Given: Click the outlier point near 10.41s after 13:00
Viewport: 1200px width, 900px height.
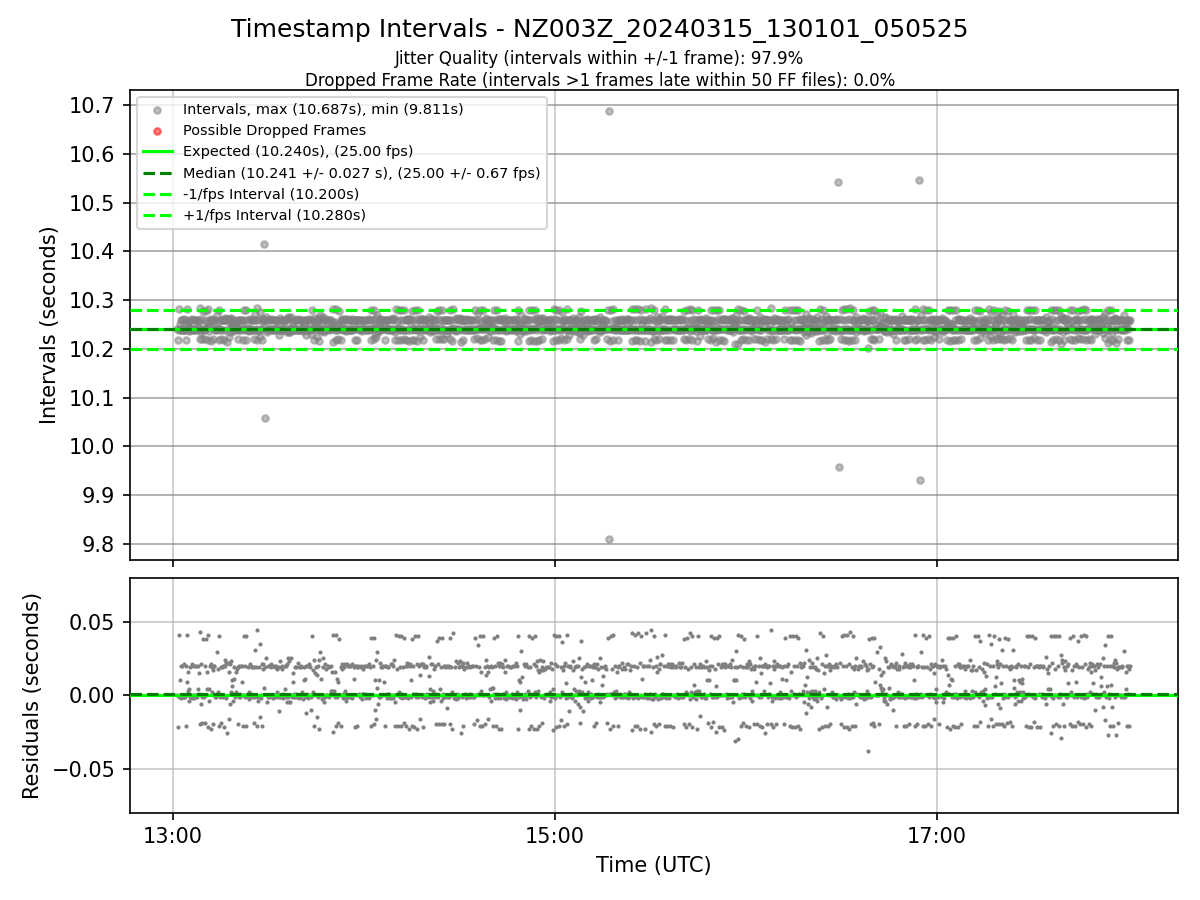Looking at the screenshot, I should [x=264, y=244].
